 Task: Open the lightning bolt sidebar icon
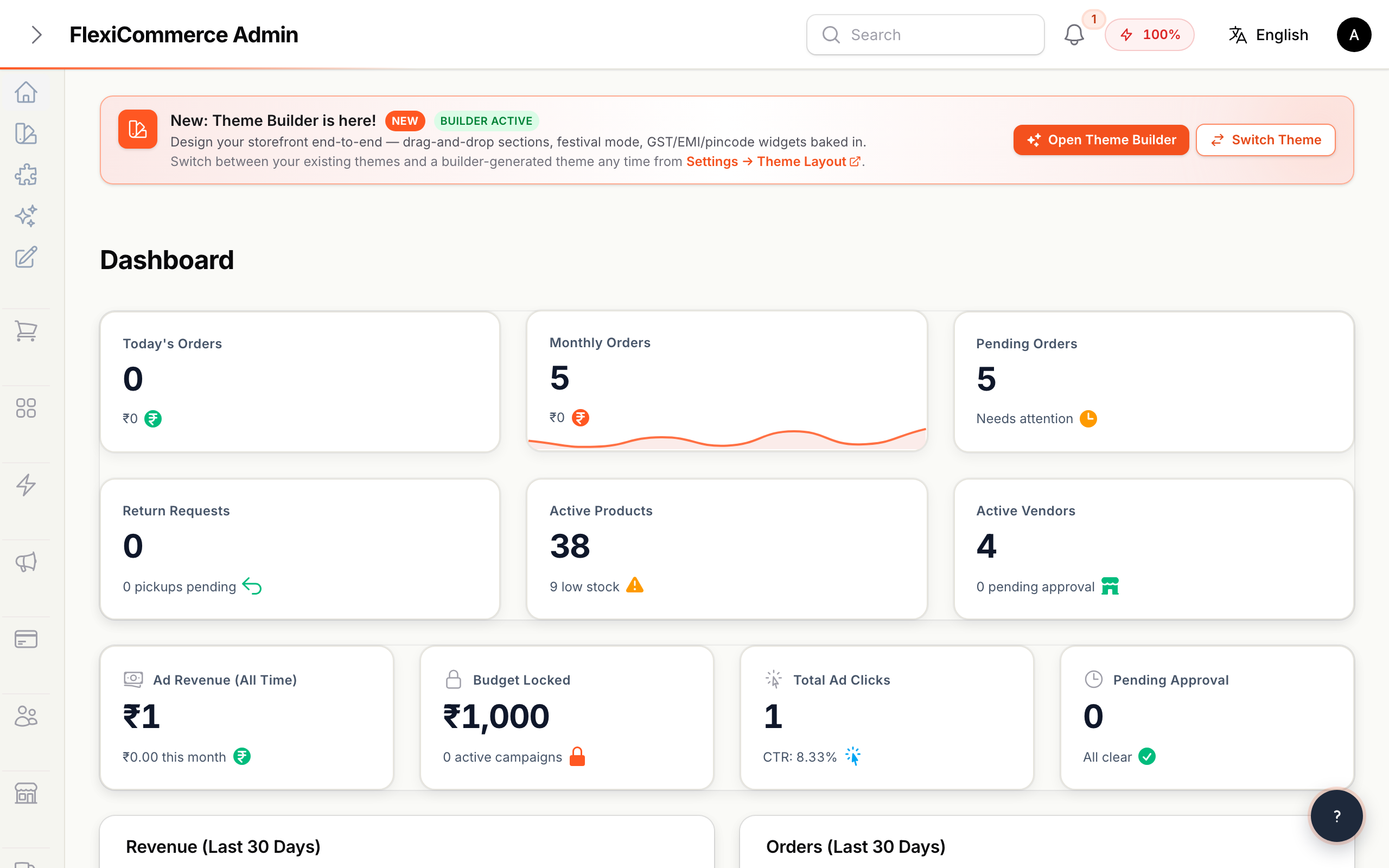pos(26,485)
